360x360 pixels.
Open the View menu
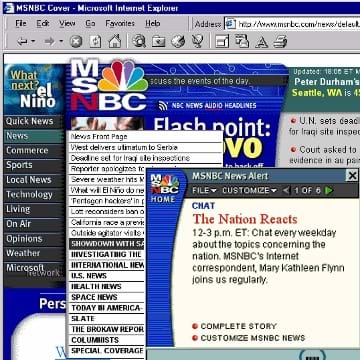67,23
